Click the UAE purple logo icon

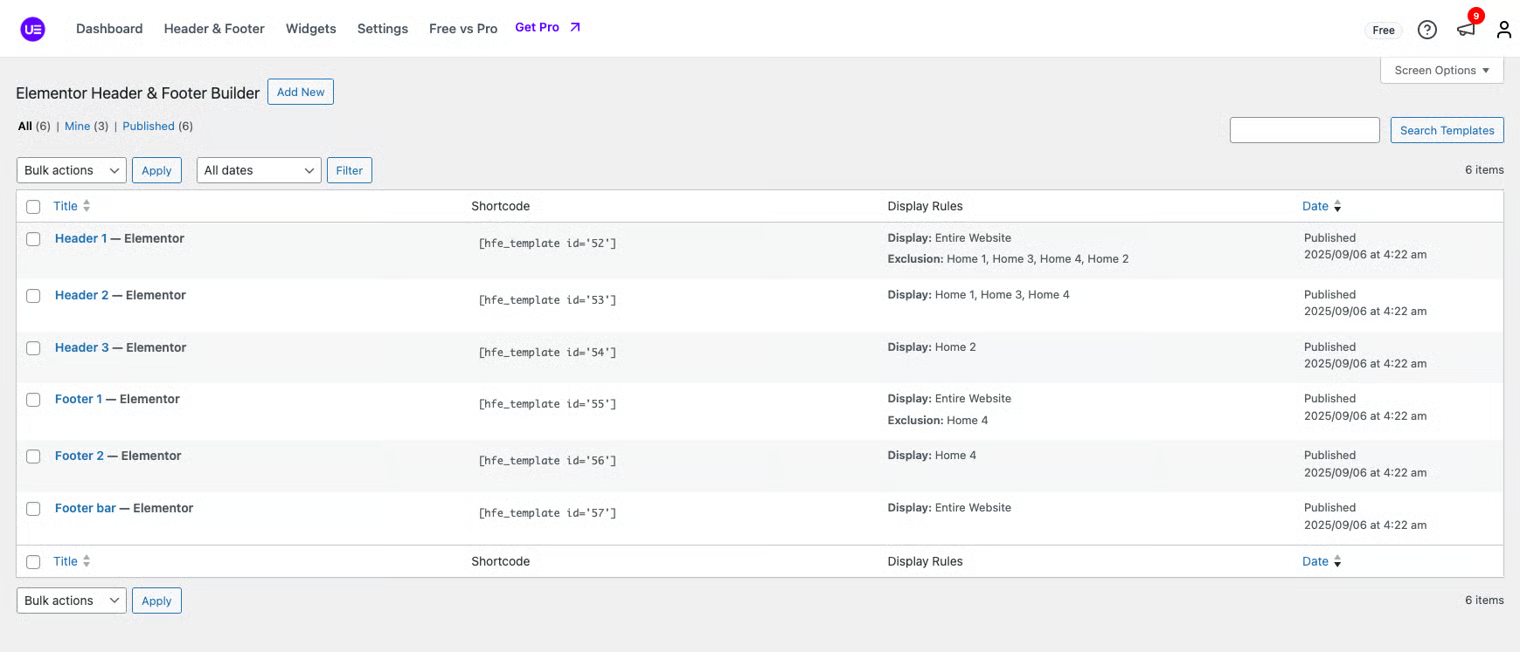tap(33, 29)
